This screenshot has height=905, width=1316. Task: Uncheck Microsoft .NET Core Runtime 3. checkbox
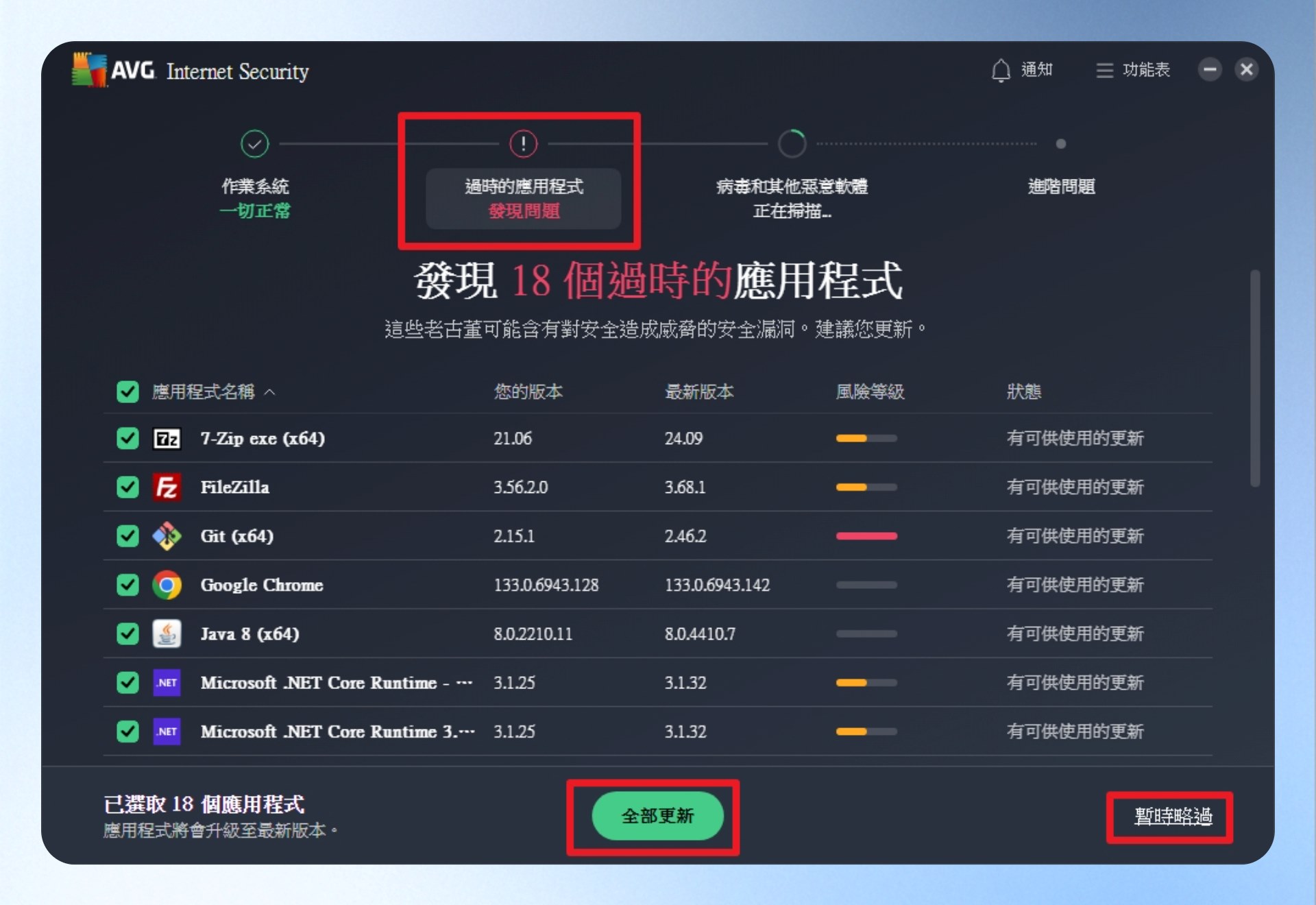(x=127, y=732)
